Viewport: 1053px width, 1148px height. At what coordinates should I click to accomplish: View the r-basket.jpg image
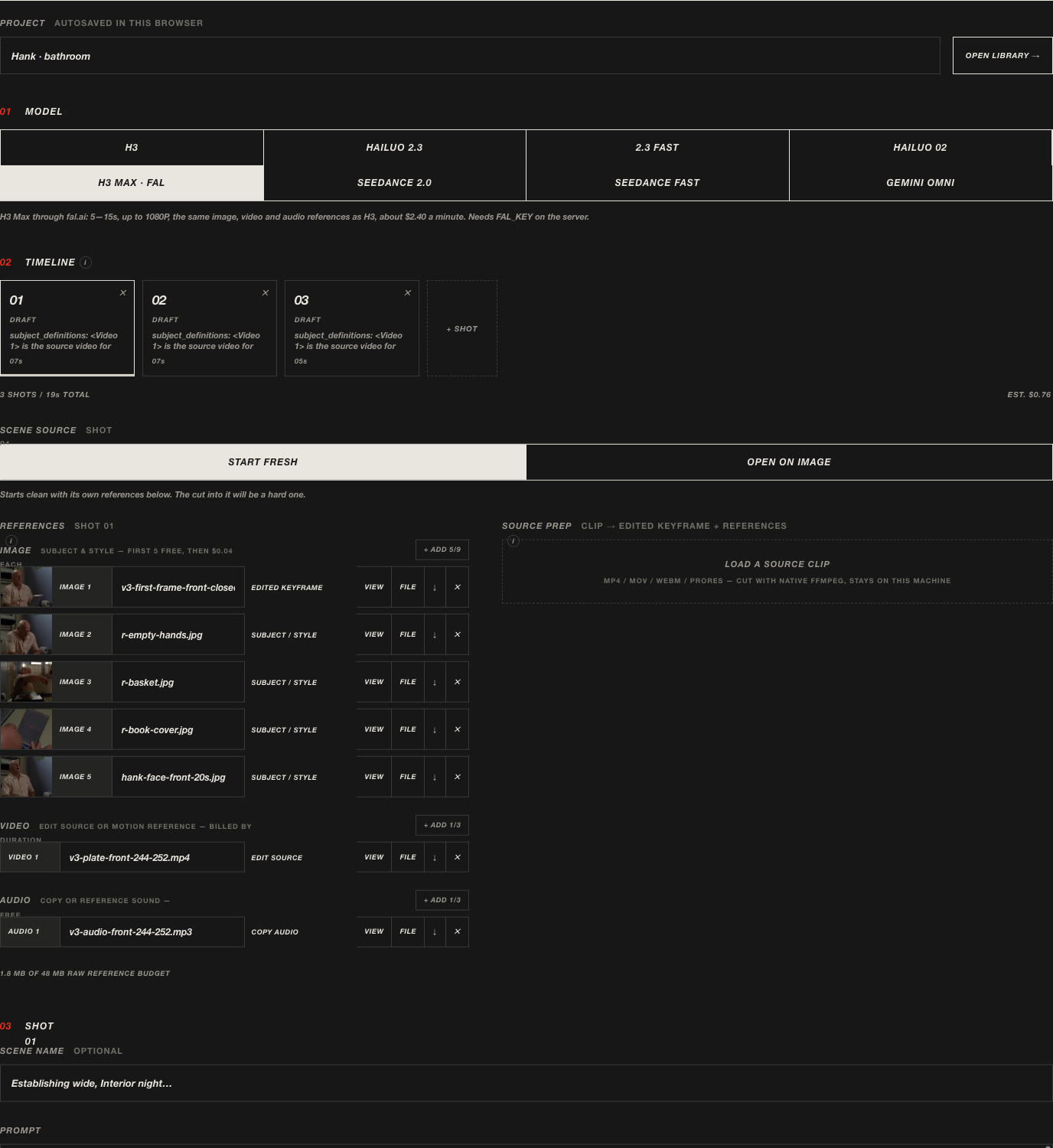[374, 682]
